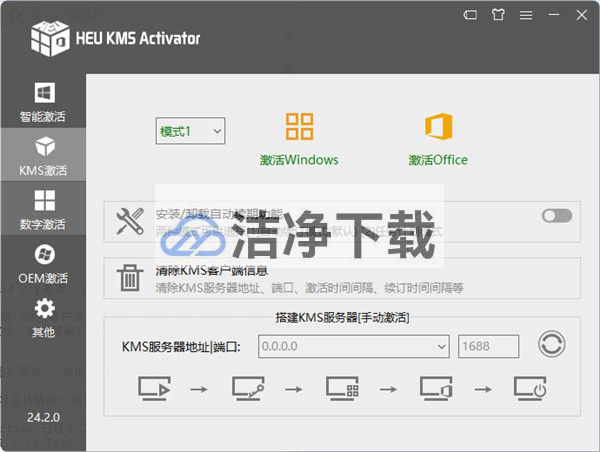600x452 pixels.
Task: Click the 激活Windows tile icon
Action: pyautogui.click(x=300, y=126)
